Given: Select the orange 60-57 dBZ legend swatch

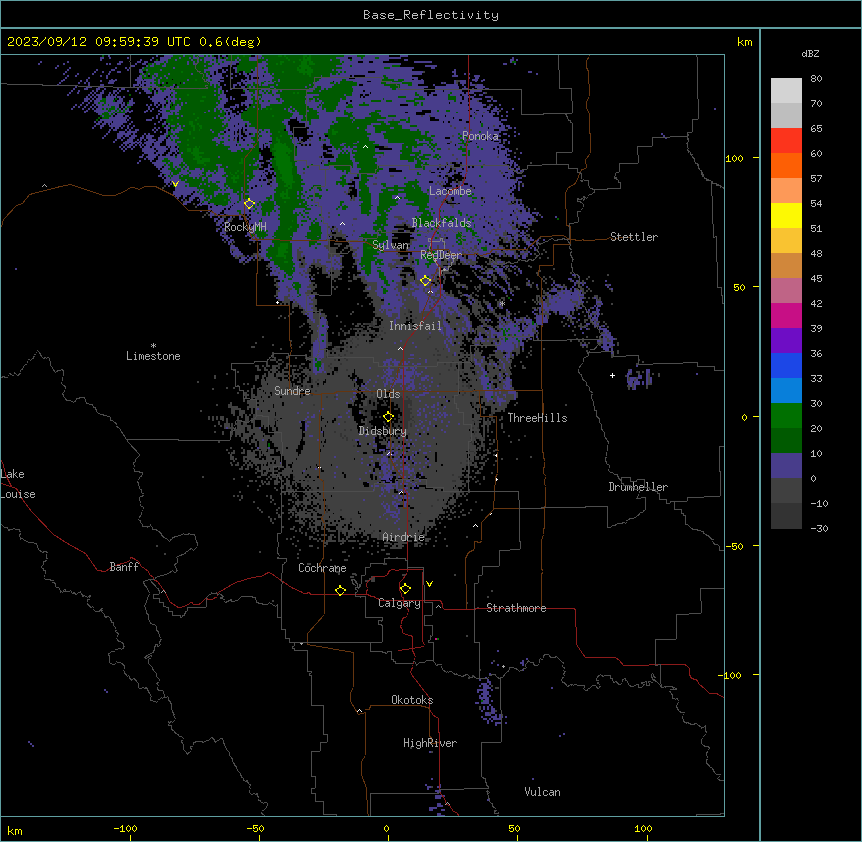Looking at the screenshot, I should point(786,165).
